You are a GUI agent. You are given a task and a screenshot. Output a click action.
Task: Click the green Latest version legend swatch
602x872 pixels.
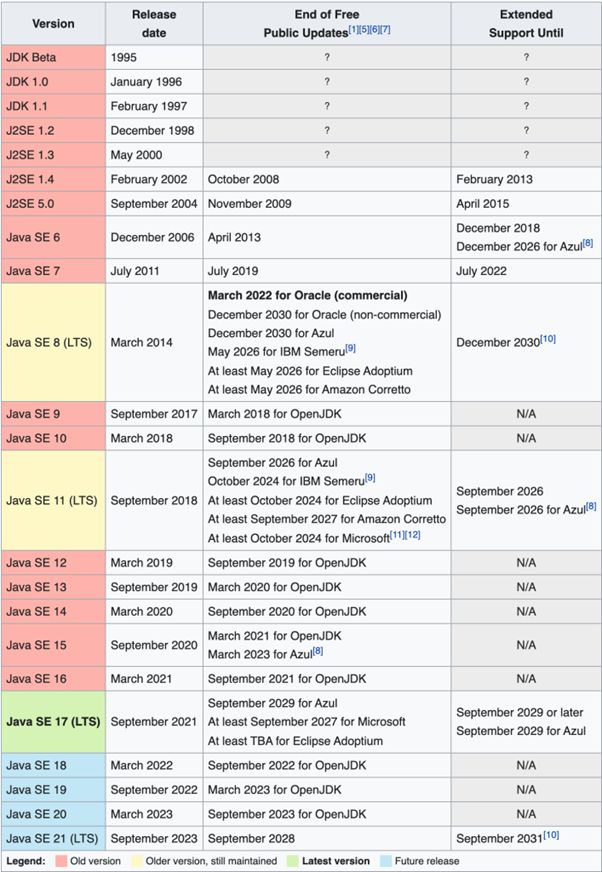coord(293,860)
